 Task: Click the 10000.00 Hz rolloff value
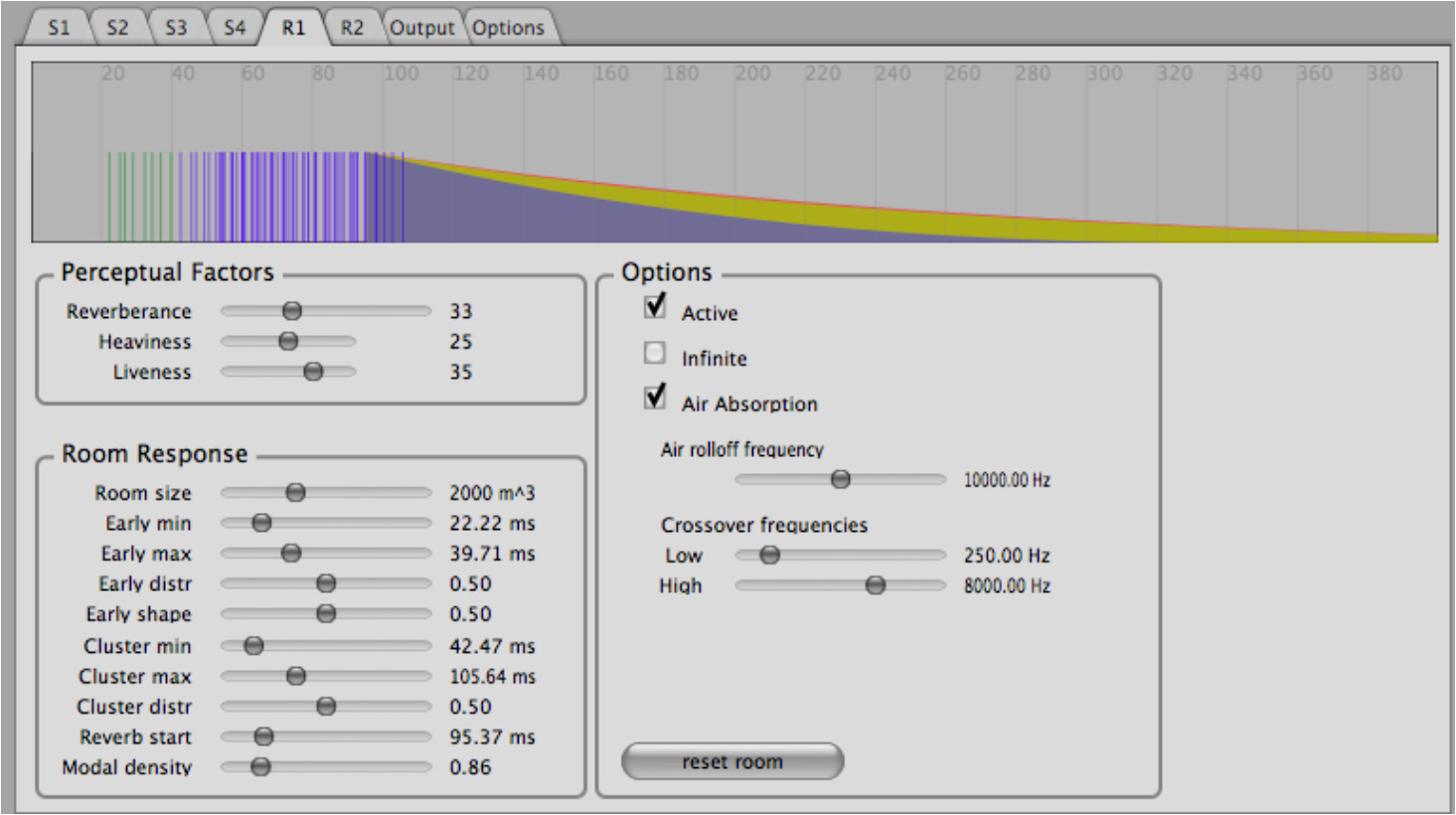pyautogui.click(x=1007, y=480)
